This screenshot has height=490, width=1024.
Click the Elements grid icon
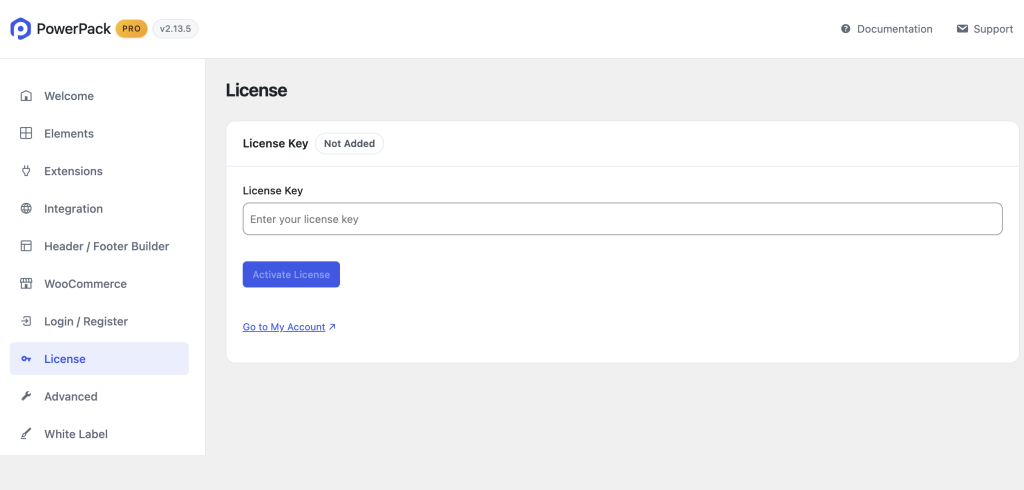(x=26, y=133)
